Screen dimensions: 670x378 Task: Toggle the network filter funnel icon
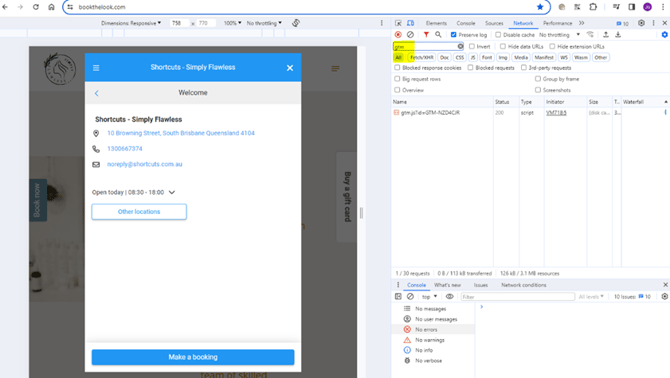click(x=426, y=35)
